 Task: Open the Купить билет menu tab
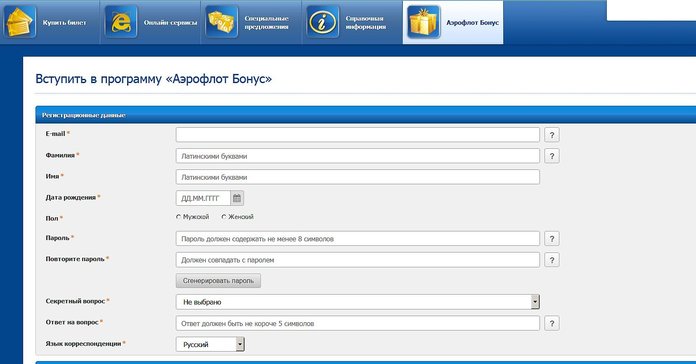(50, 22)
